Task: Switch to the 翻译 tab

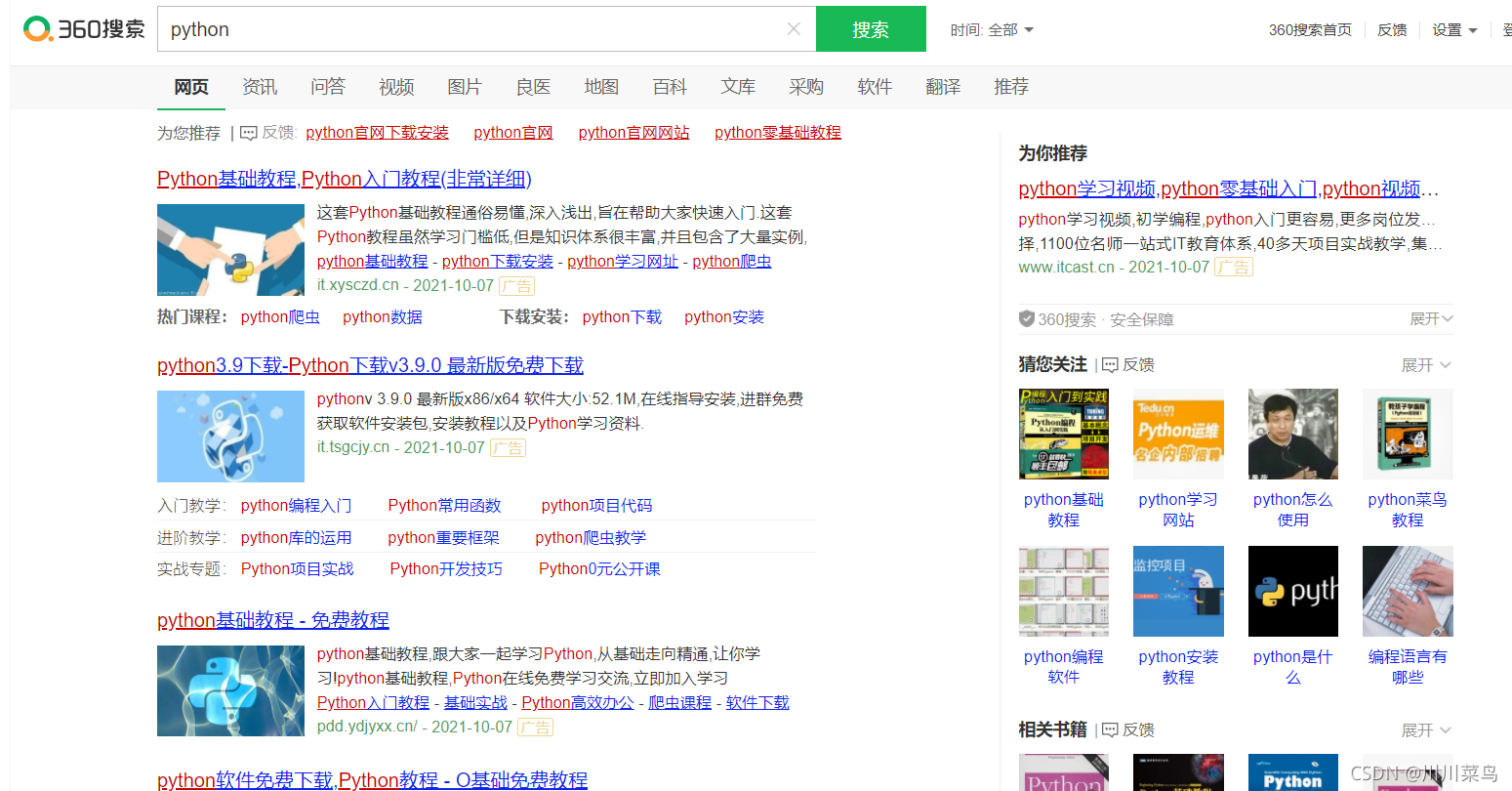Action: pyautogui.click(x=943, y=87)
